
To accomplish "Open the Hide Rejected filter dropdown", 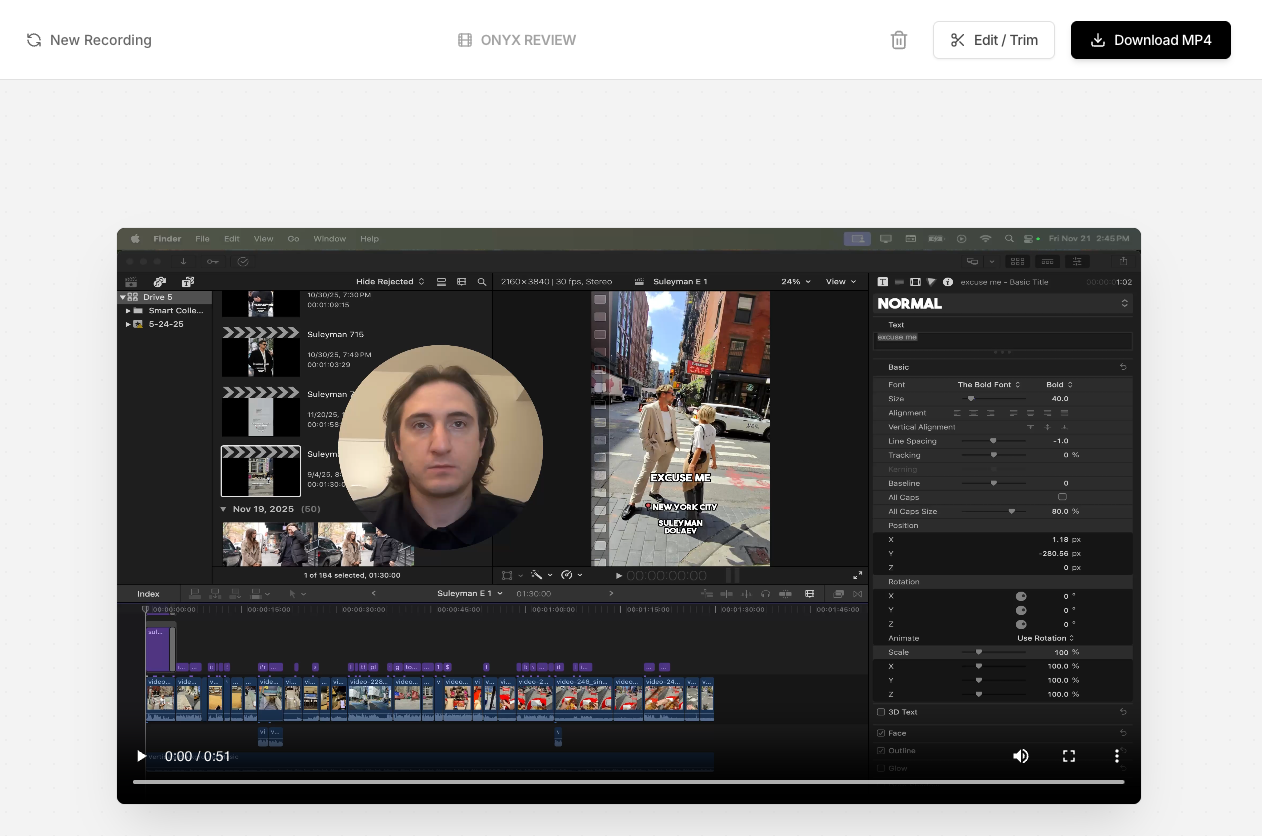I will 390,282.
